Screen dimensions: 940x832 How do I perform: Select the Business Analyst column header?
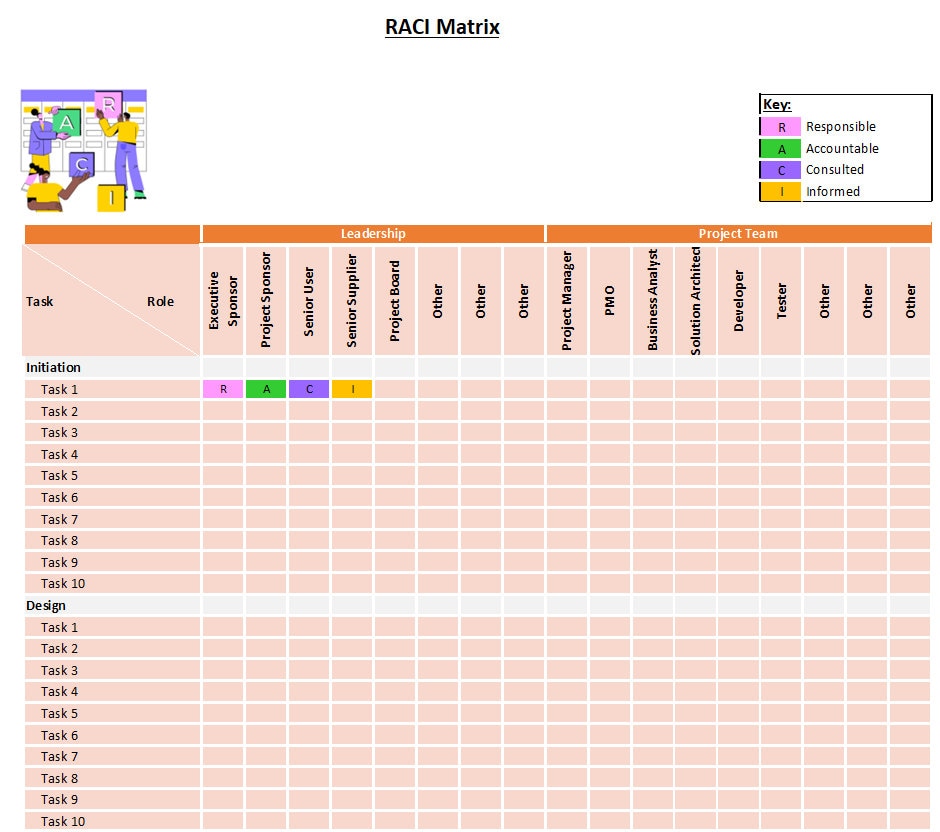click(x=652, y=298)
